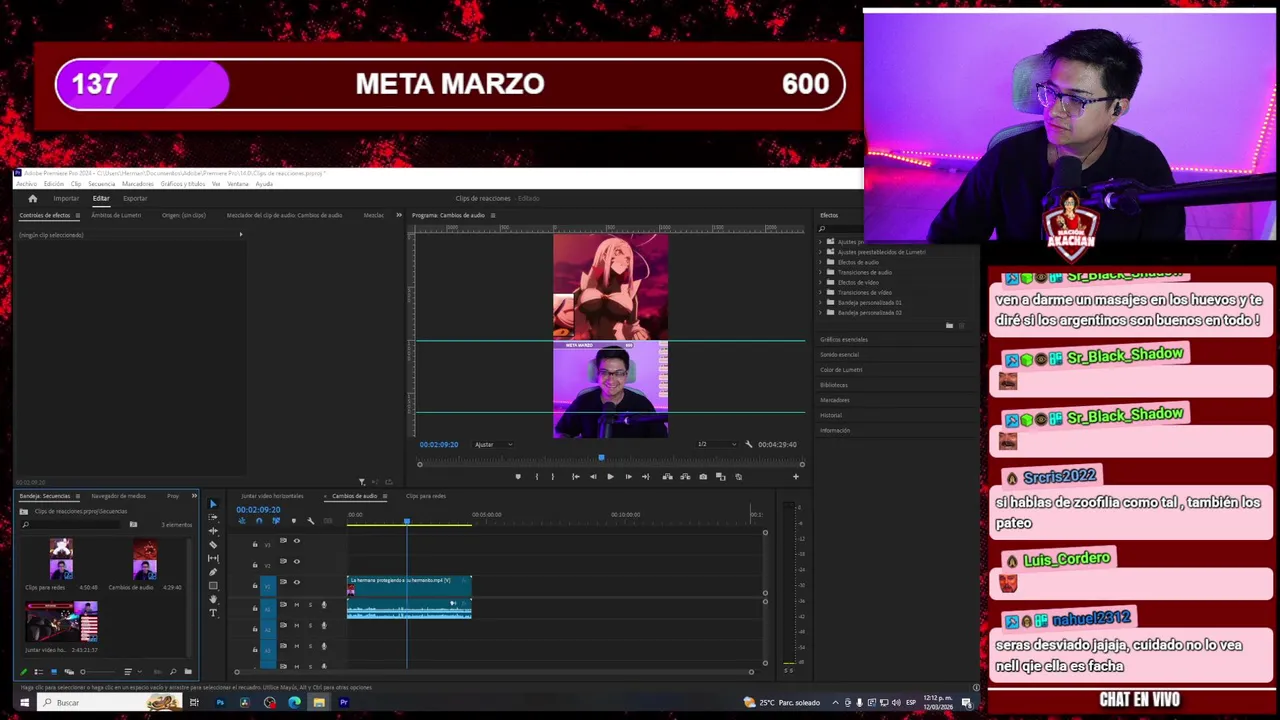Select the Selection tool in the timeline toolbar
1280x720 pixels.
213,504
